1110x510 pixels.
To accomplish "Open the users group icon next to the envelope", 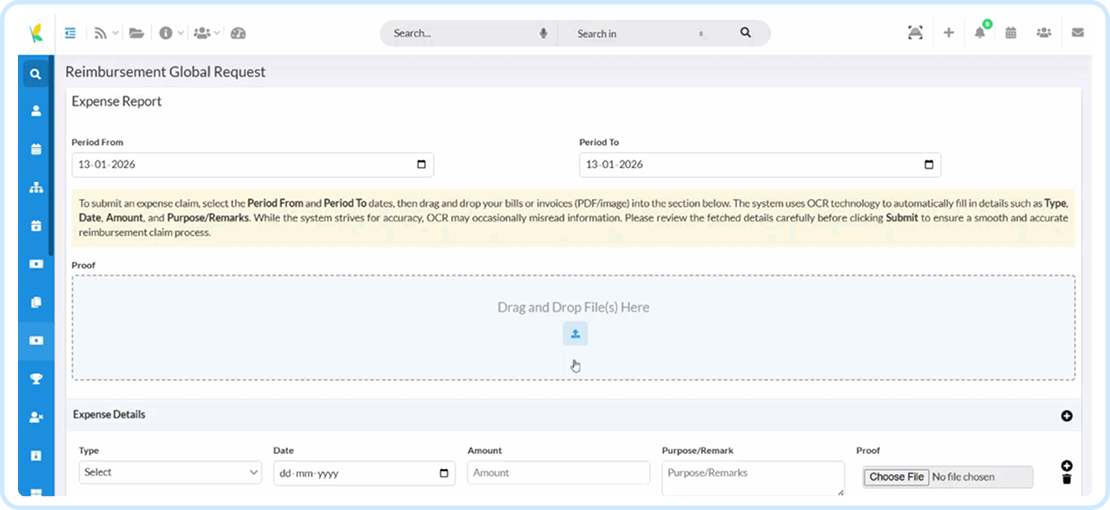I will [1043, 33].
